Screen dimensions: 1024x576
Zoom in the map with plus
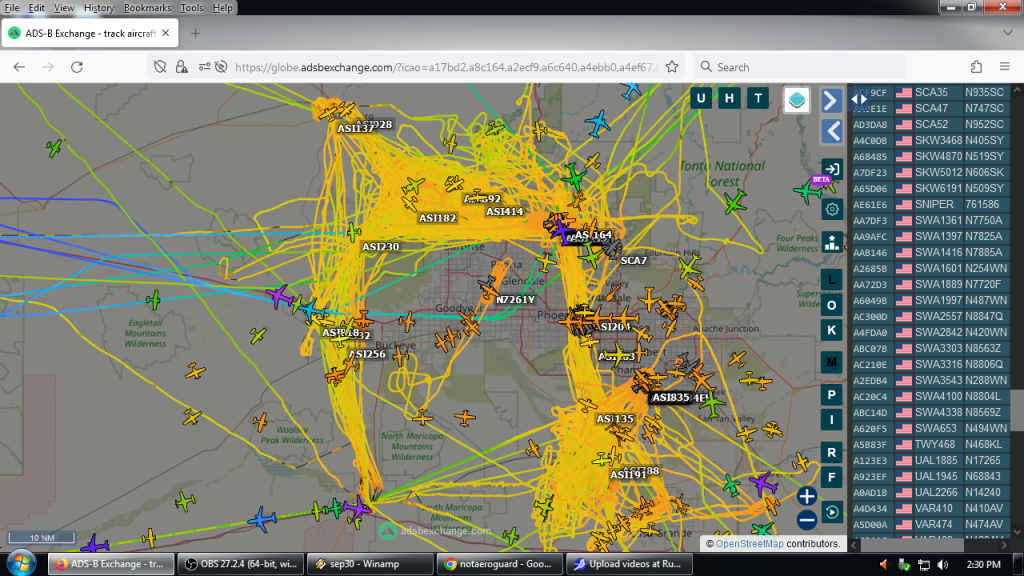tap(807, 496)
